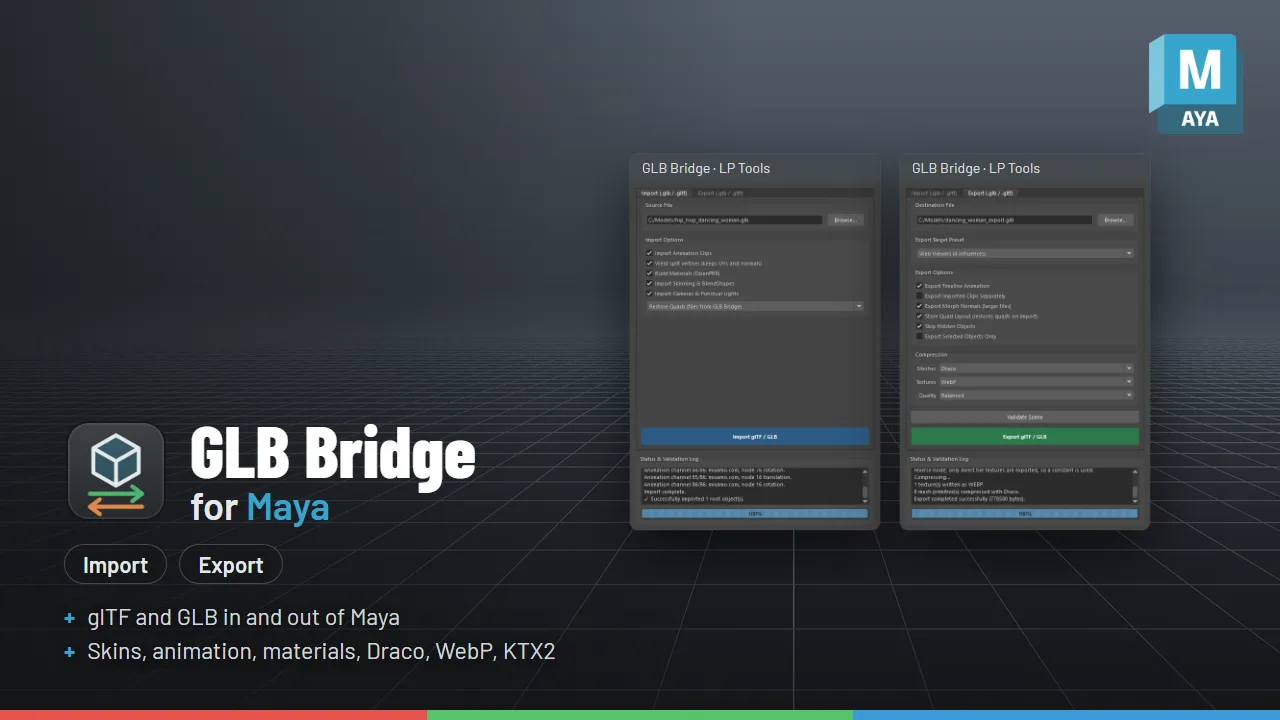Image resolution: width=1280 pixels, height=720 pixels.
Task: Click the export panel 100% progress bar
Action: (x=1025, y=513)
